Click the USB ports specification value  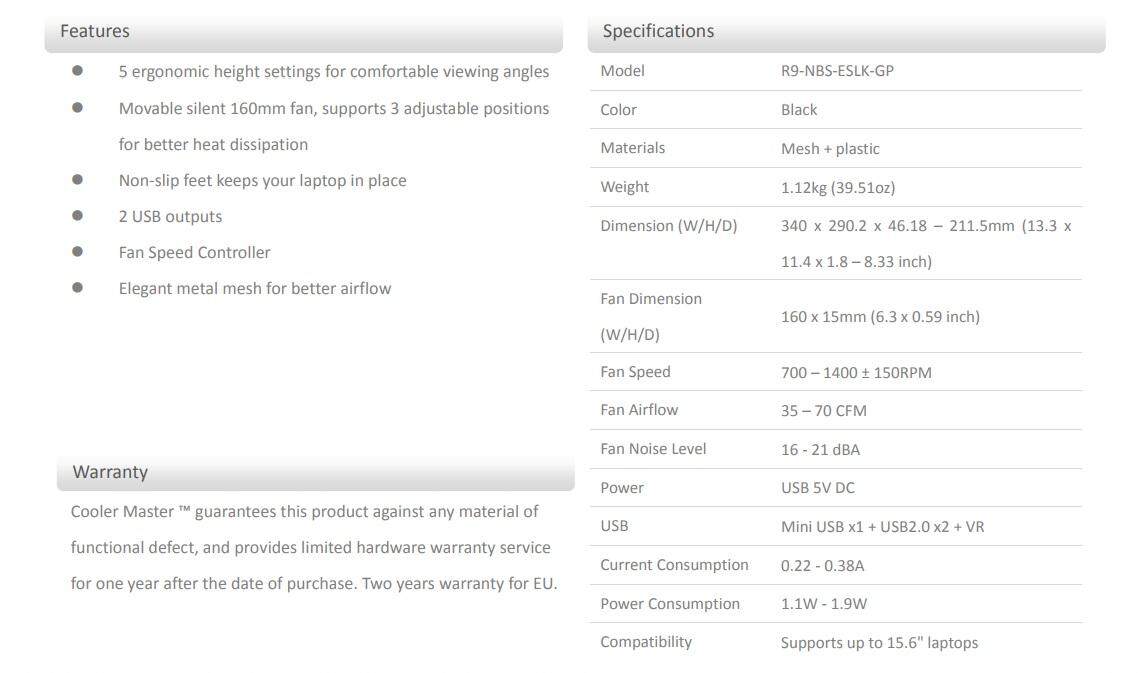click(x=882, y=526)
